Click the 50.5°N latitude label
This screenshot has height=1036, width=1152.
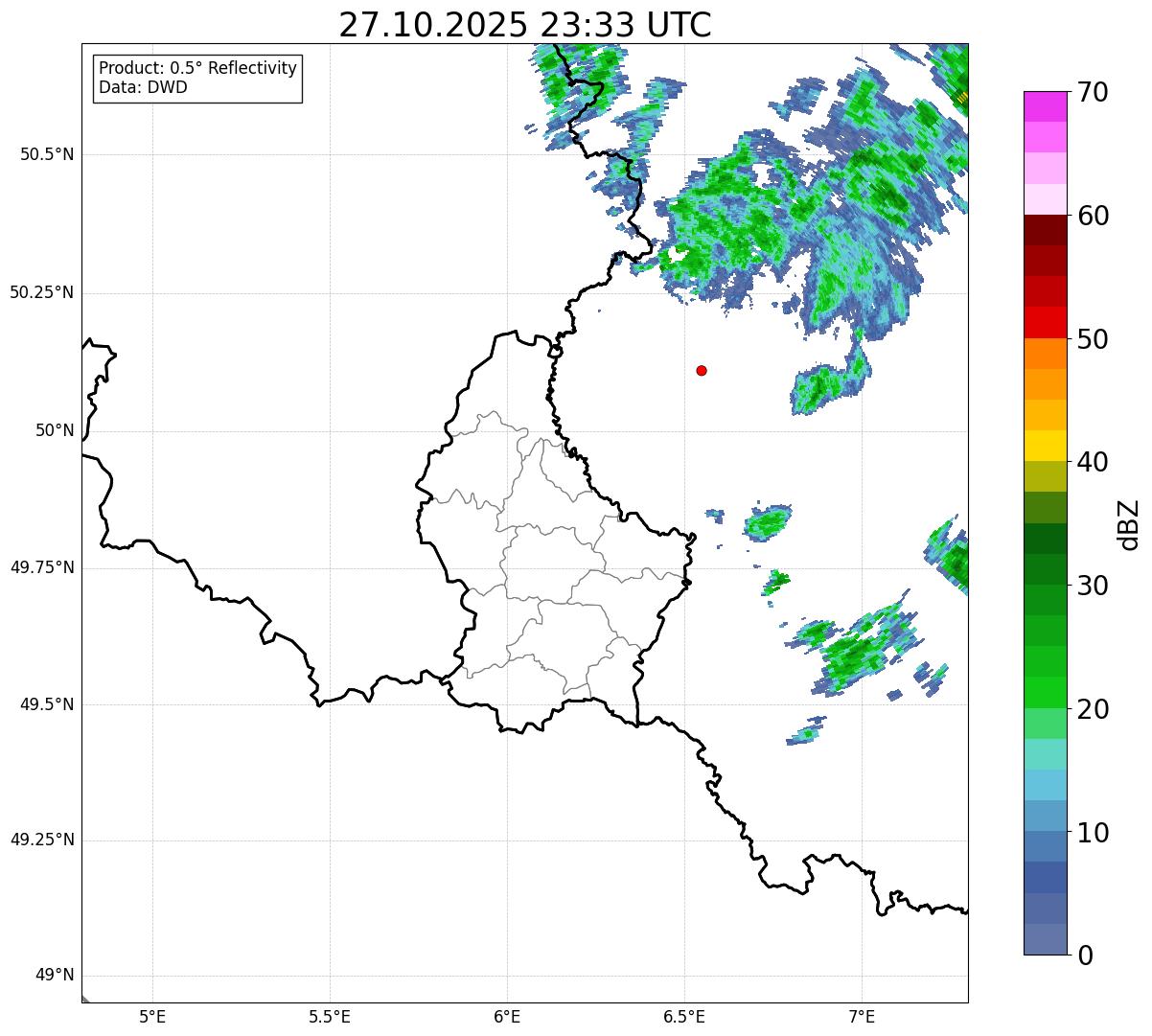pyautogui.click(x=47, y=155)
